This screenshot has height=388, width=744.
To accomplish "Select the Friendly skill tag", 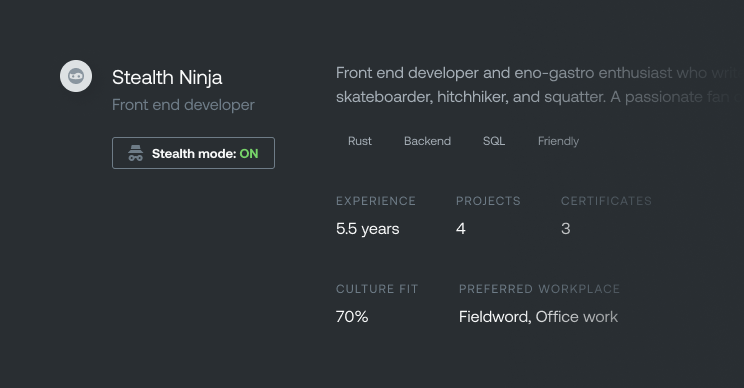I will (x=558, y=141).
